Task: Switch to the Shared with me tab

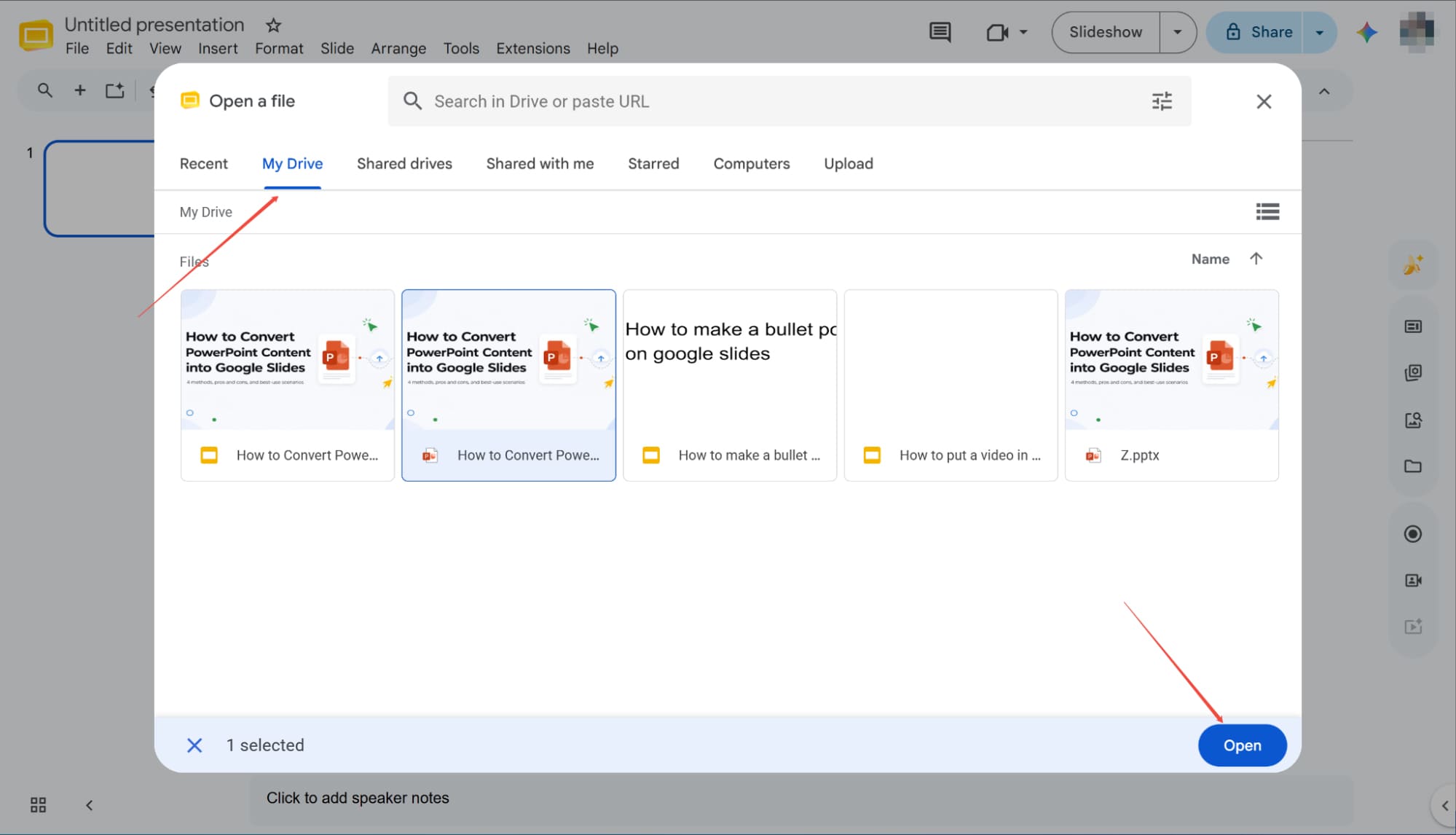Action: [540, 164]
